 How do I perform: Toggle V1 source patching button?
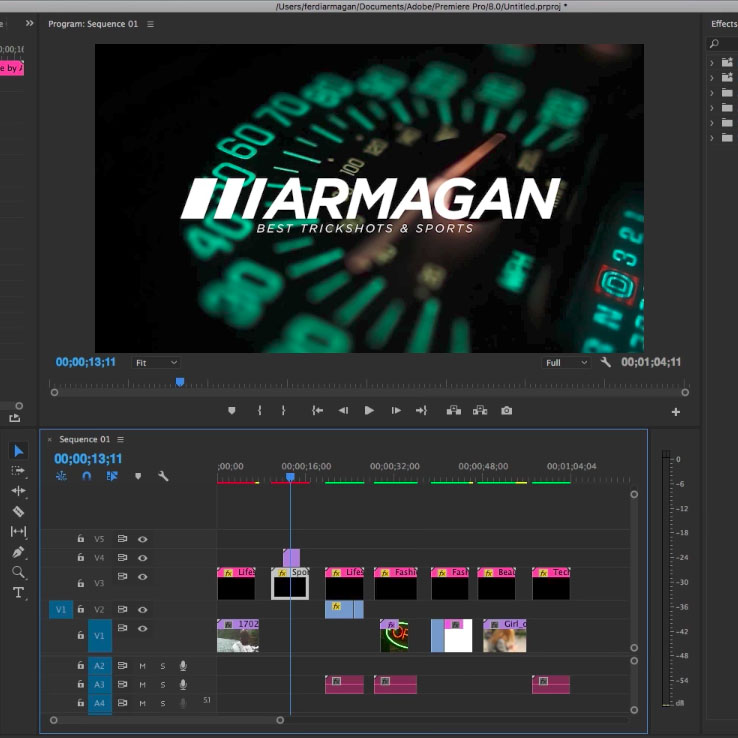click(x=61, y=610)
